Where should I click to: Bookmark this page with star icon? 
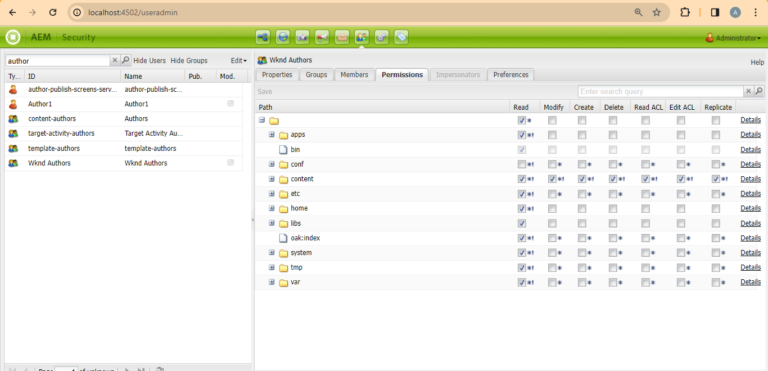tap(657, 13)
